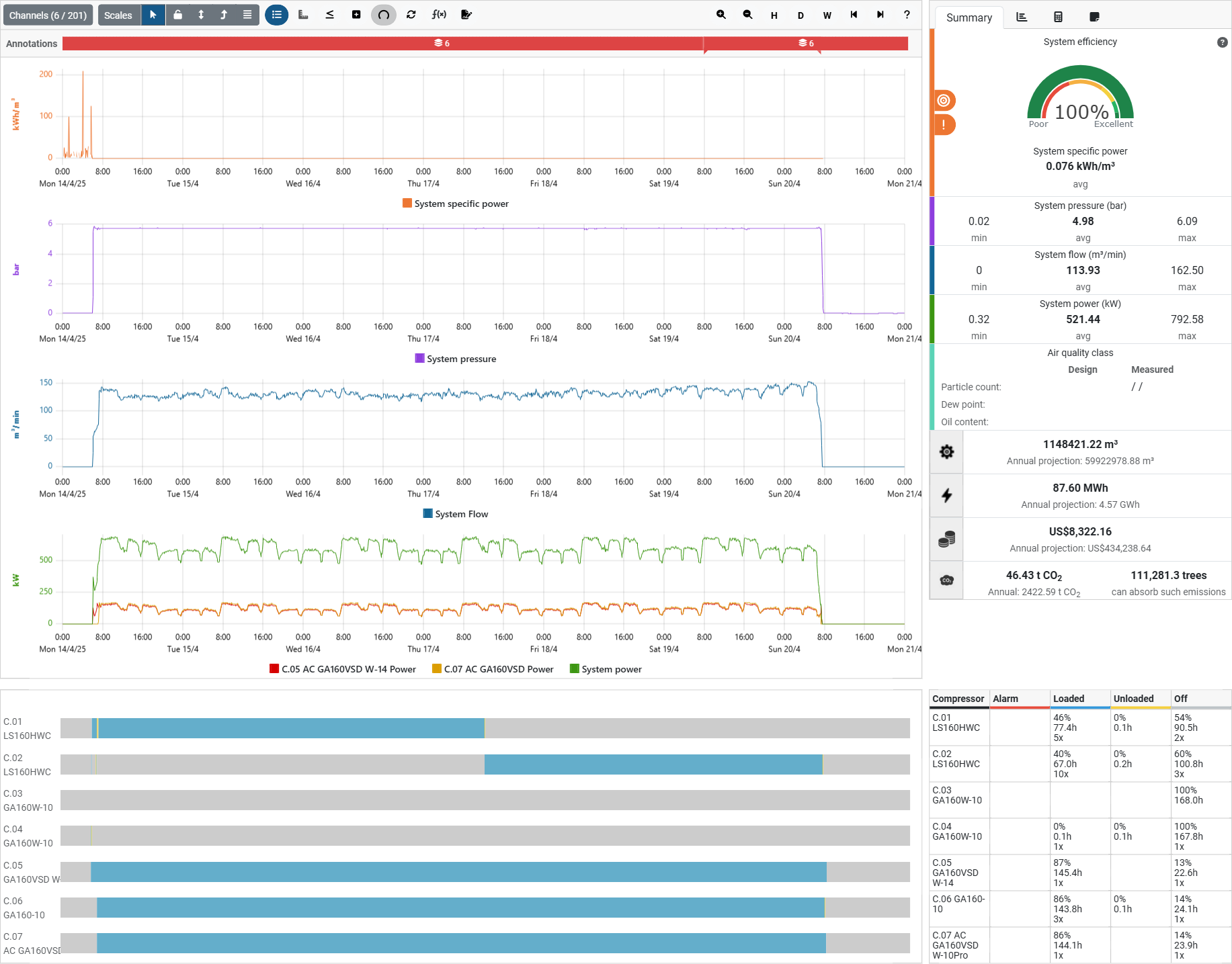Click the zoom out magnifier icon

click(x=747, y=15)
